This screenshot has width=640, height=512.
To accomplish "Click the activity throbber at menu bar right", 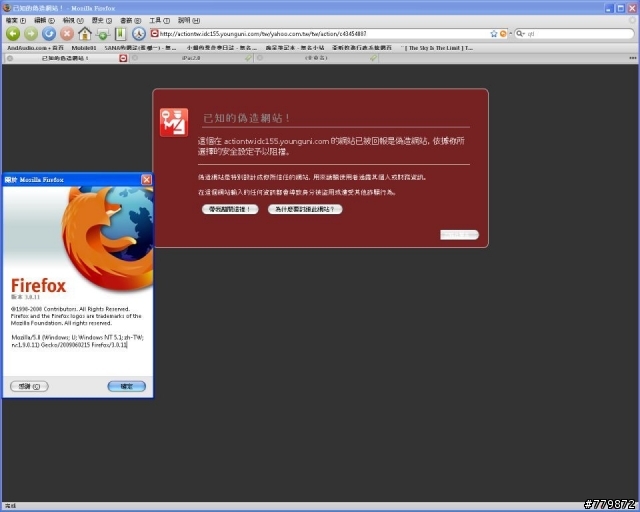I will tap(633, 20).
